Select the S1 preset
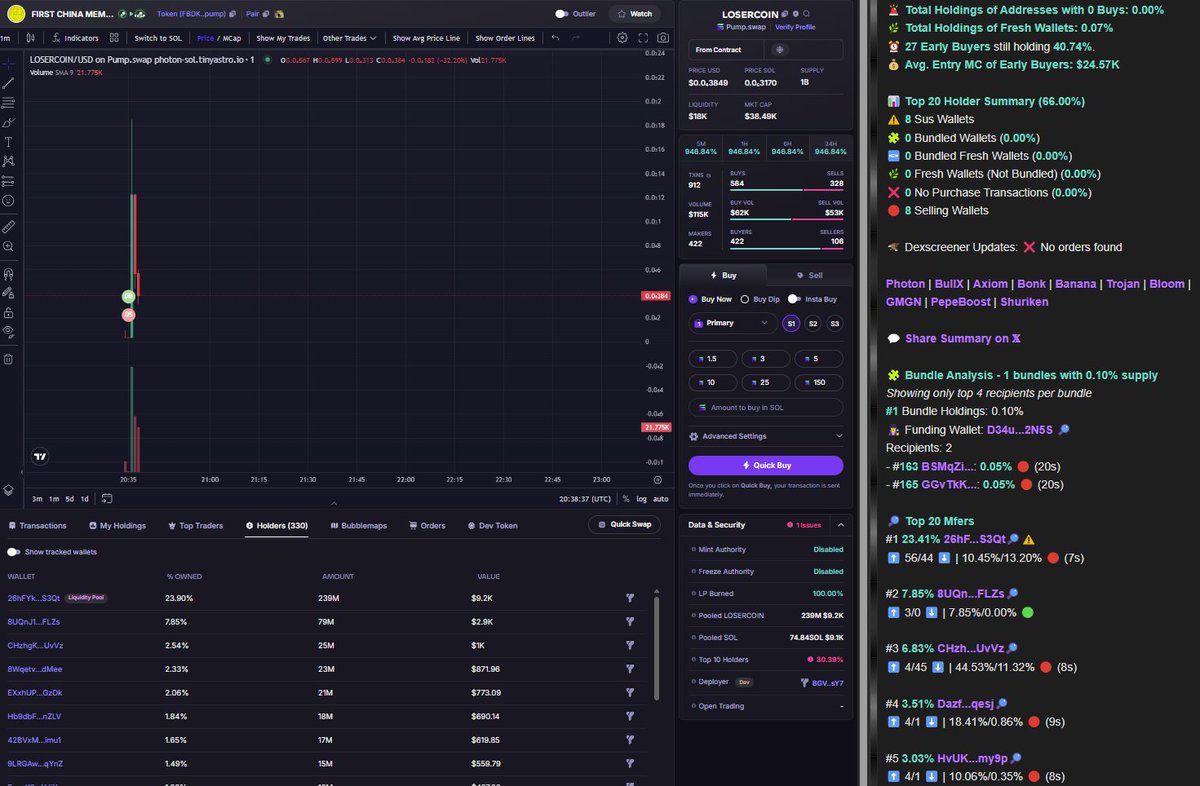This screenshot has height=786, width=1200. click(x=791, y=323)
